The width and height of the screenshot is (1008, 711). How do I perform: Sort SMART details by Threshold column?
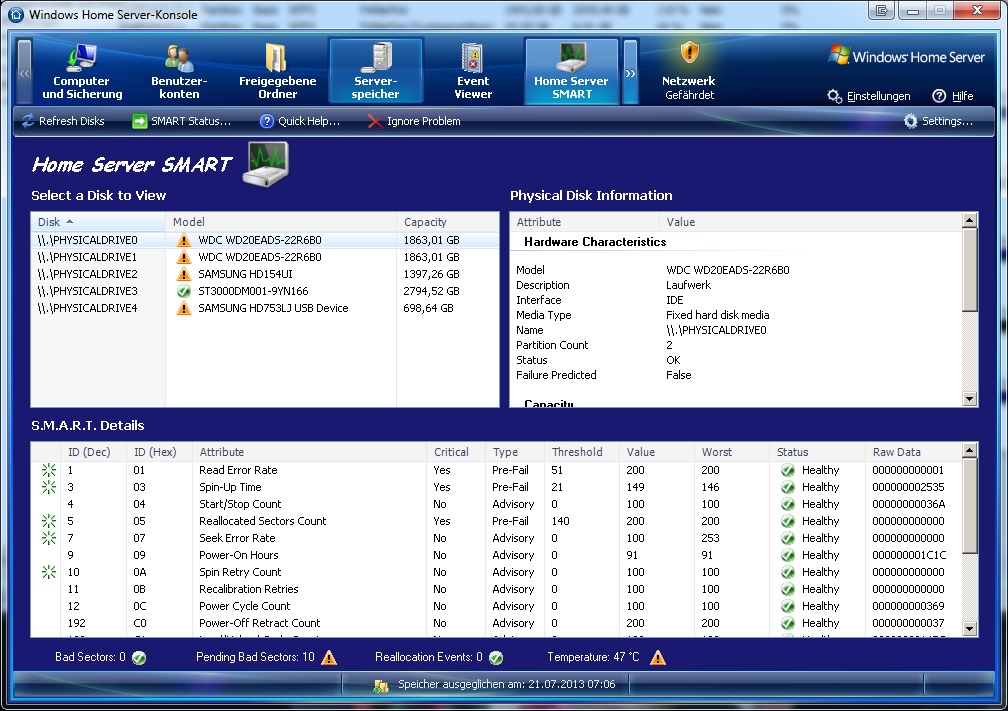point(582,452)
